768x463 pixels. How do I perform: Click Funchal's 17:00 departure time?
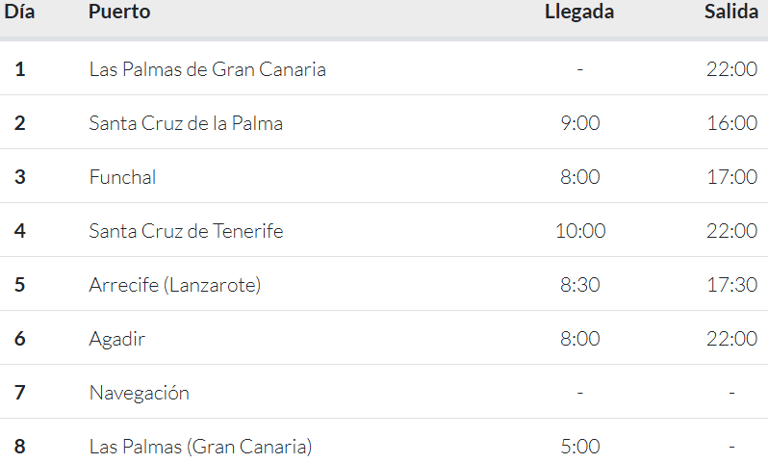click(732, 177)
